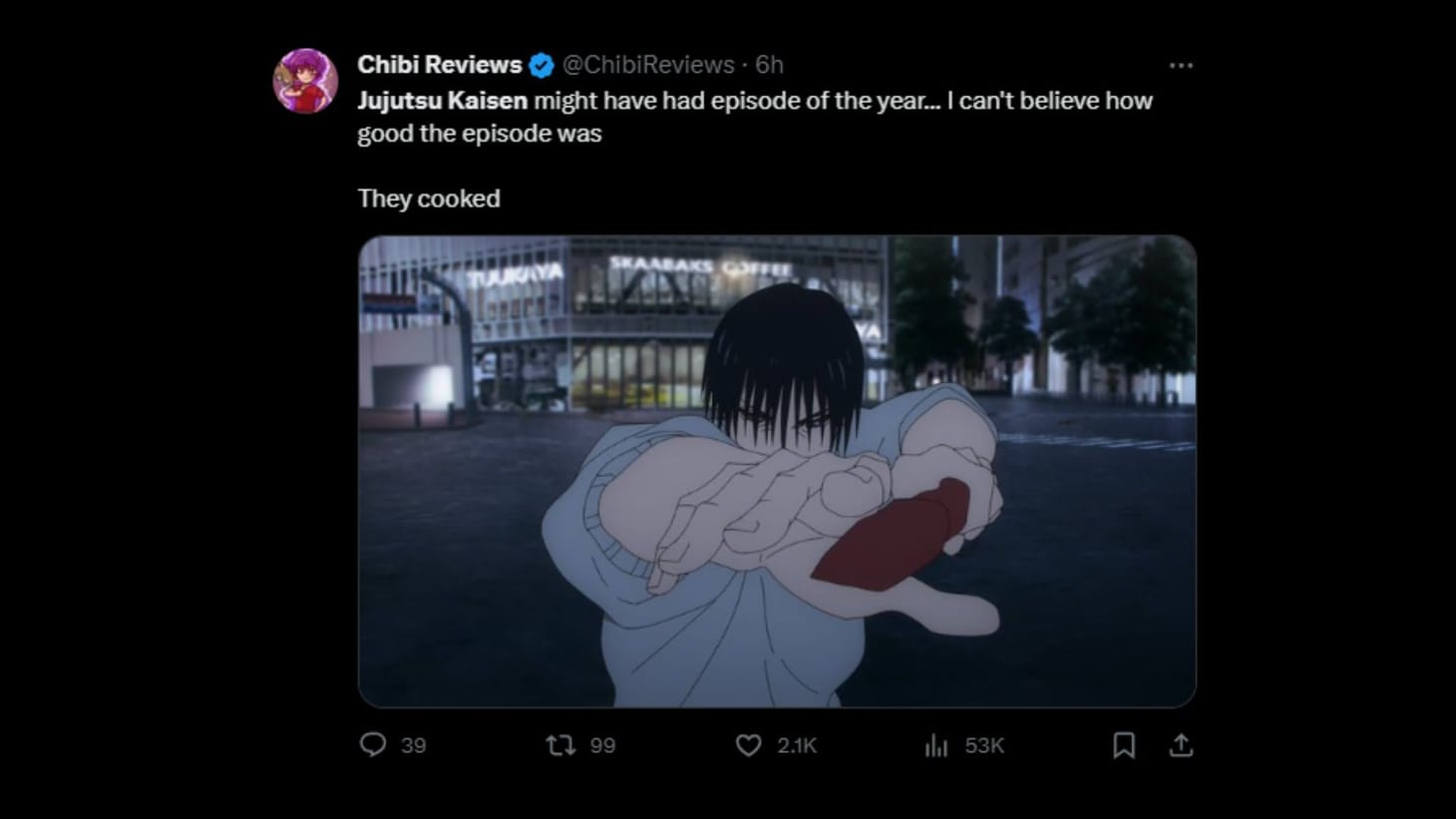Enlarge the anime screenshot image

click(x=777, y=471)
